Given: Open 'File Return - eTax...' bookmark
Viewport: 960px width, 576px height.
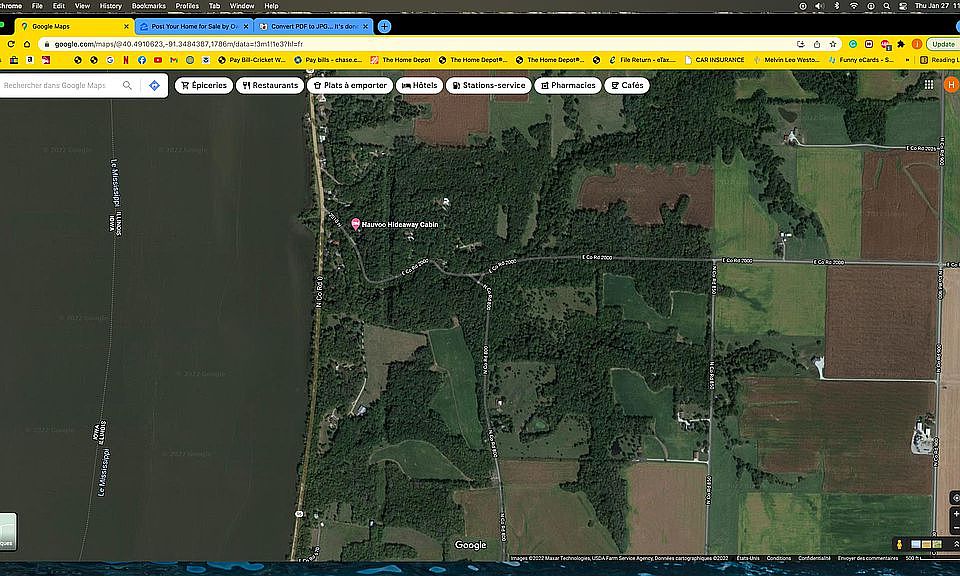Looking at the screenshot, I should pyautogui.click(x=642, y=60).
